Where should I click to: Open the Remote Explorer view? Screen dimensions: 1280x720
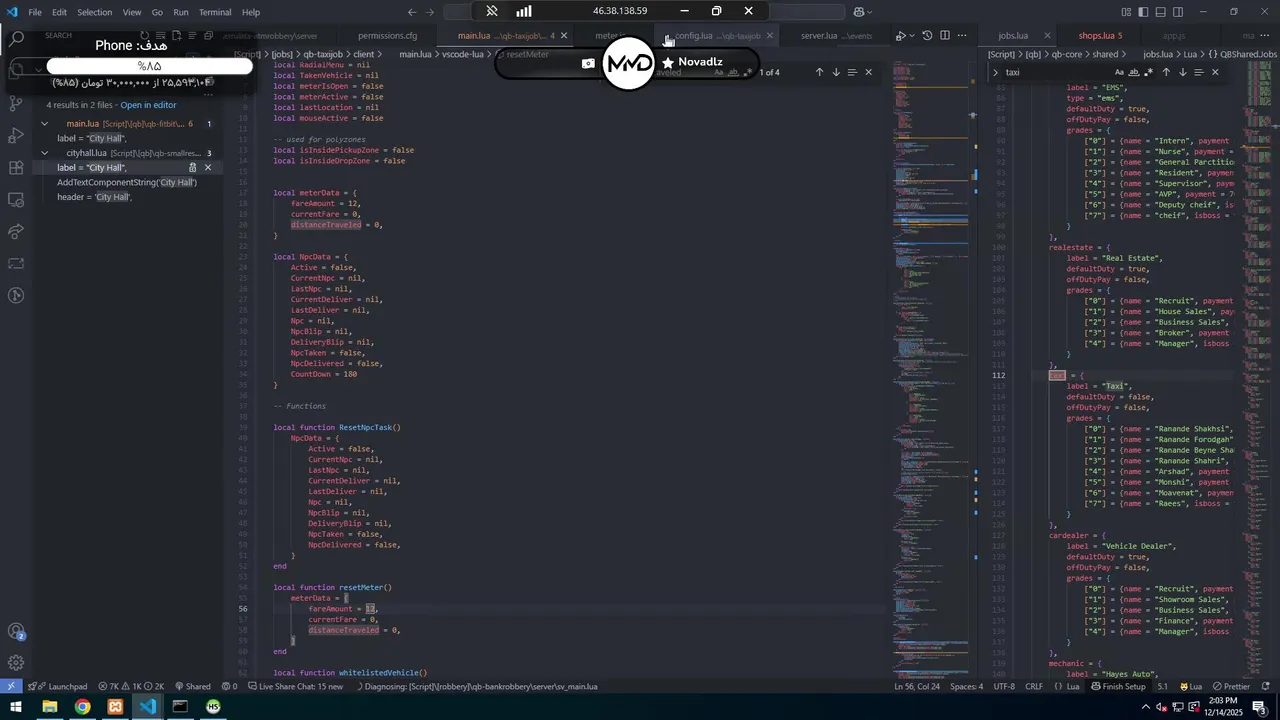pos(16,200)
